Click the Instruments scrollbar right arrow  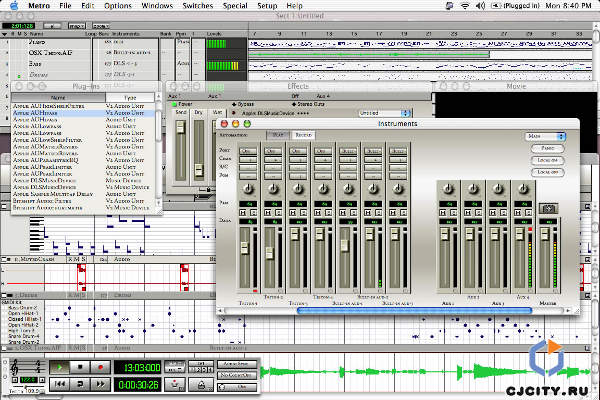[568, 310]
